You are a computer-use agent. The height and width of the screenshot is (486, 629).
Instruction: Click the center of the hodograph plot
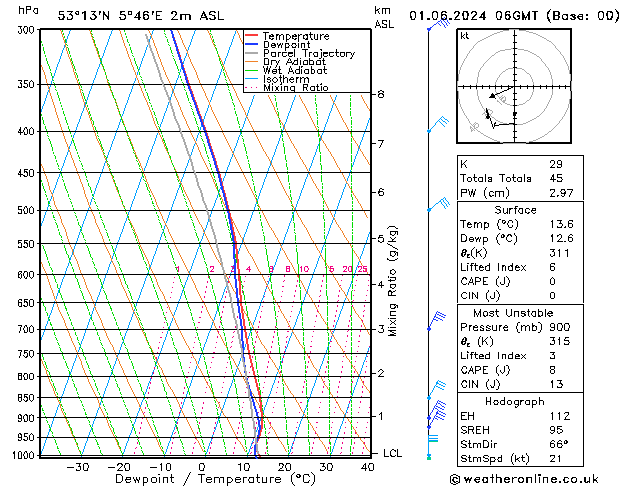(514, 86)
